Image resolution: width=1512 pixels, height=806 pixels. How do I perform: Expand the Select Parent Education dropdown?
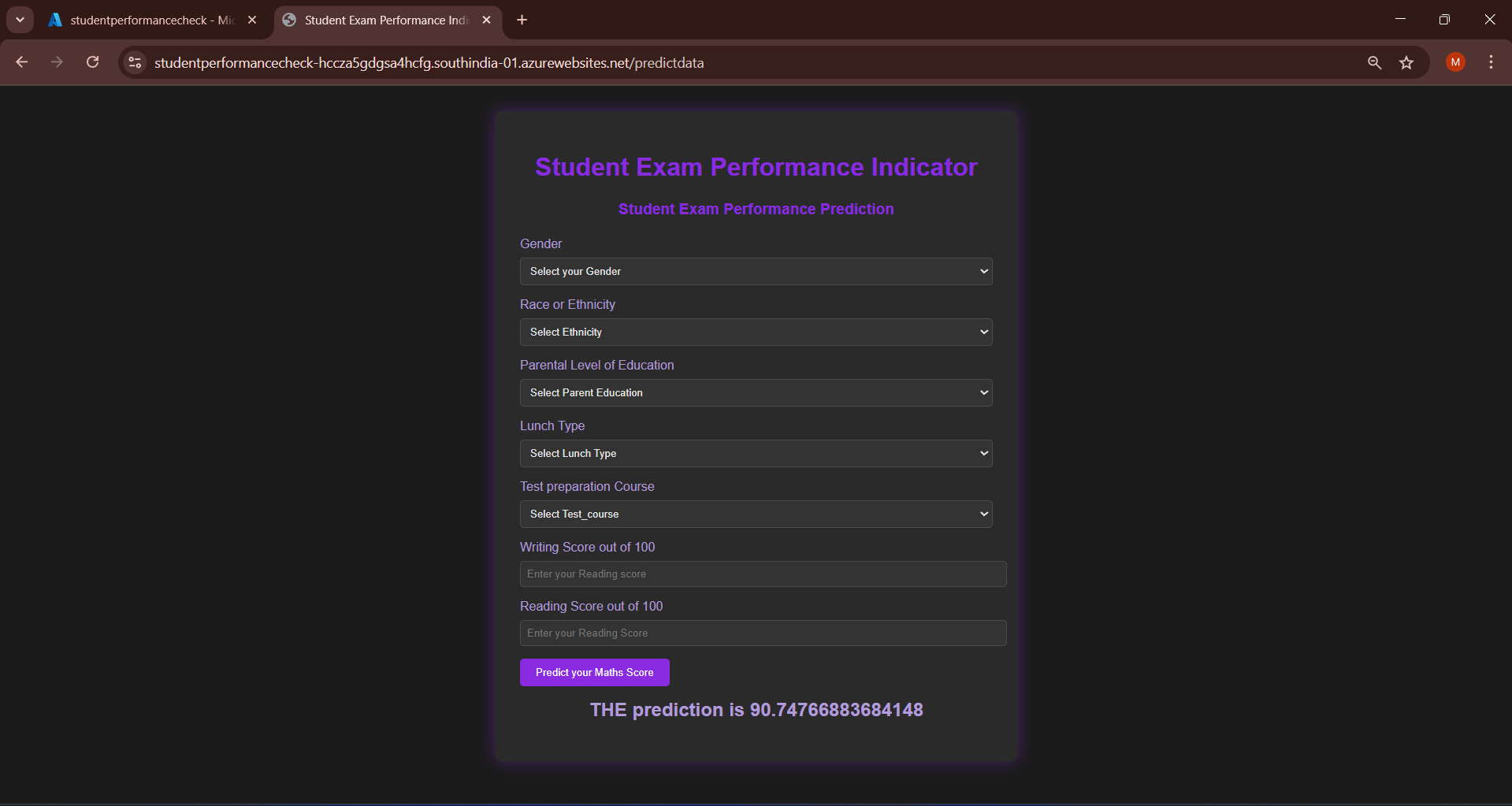(756, 392)
